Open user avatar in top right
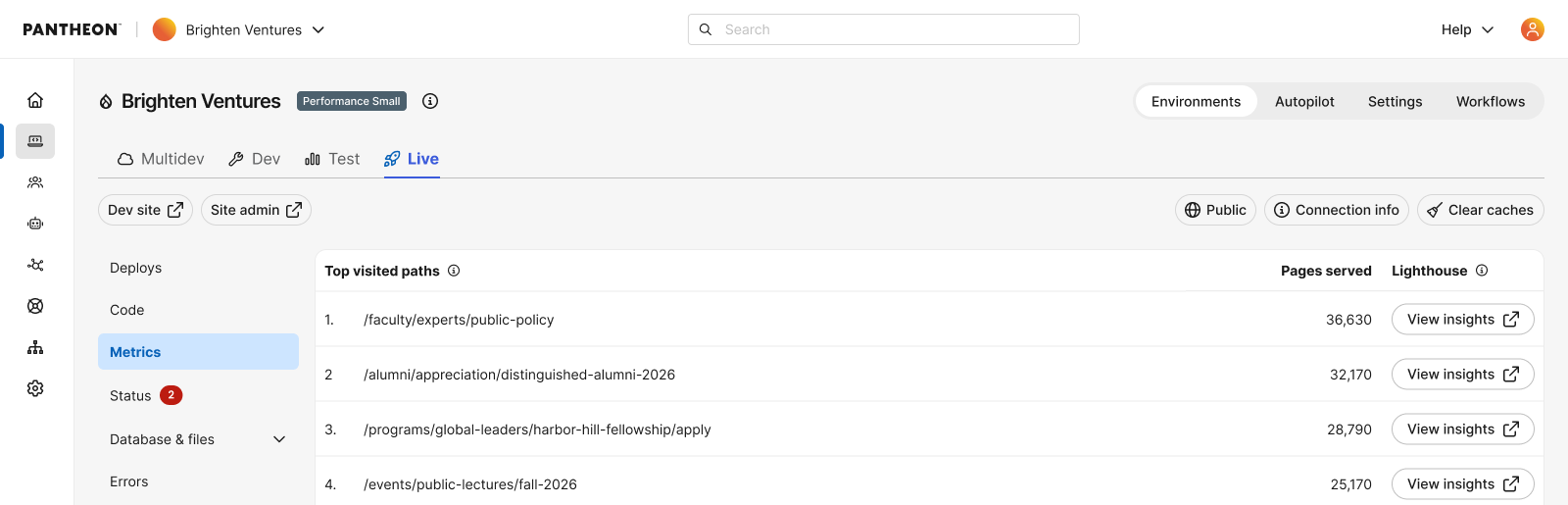Screen dimensions: 1568x505 click(1533, 29)
